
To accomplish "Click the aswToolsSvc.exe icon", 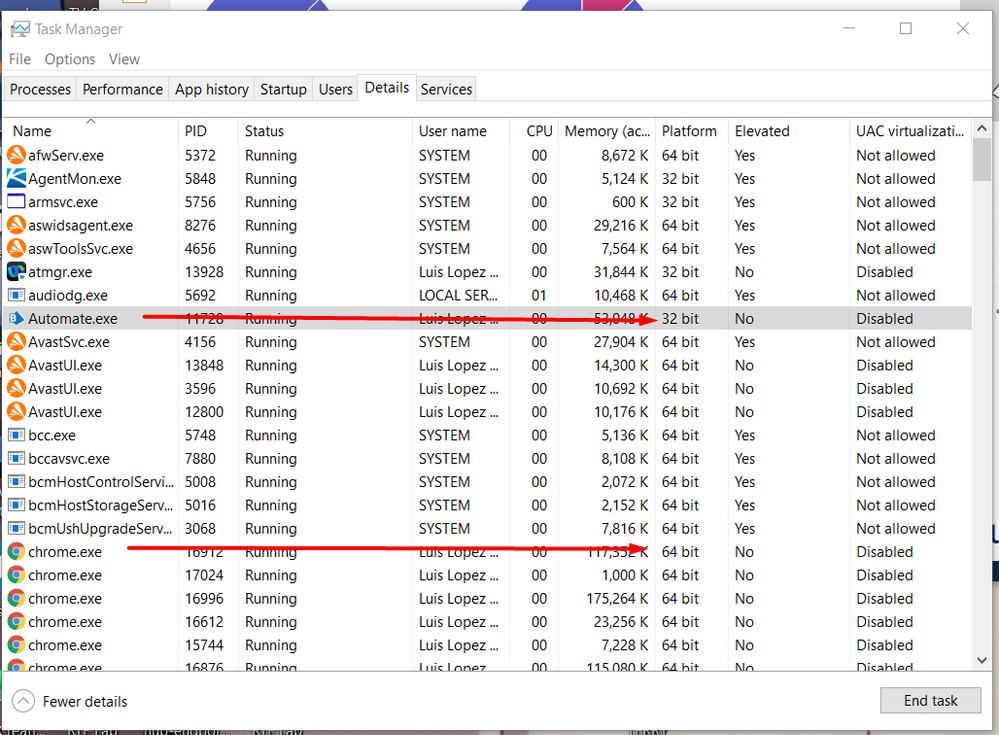I will (16, 248).
